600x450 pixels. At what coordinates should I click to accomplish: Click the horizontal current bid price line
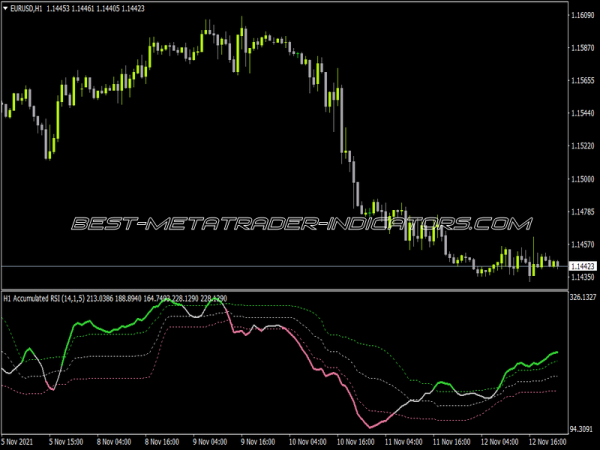[x=285, y=266]
